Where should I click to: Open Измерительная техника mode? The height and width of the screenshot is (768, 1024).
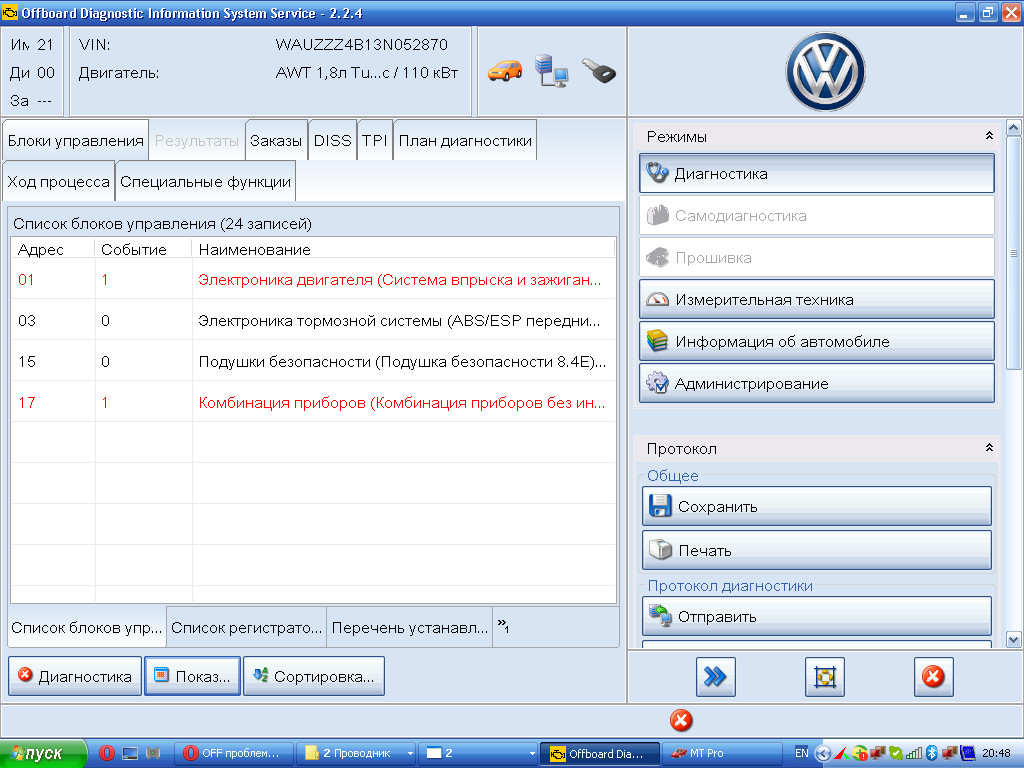pos(817,300)
